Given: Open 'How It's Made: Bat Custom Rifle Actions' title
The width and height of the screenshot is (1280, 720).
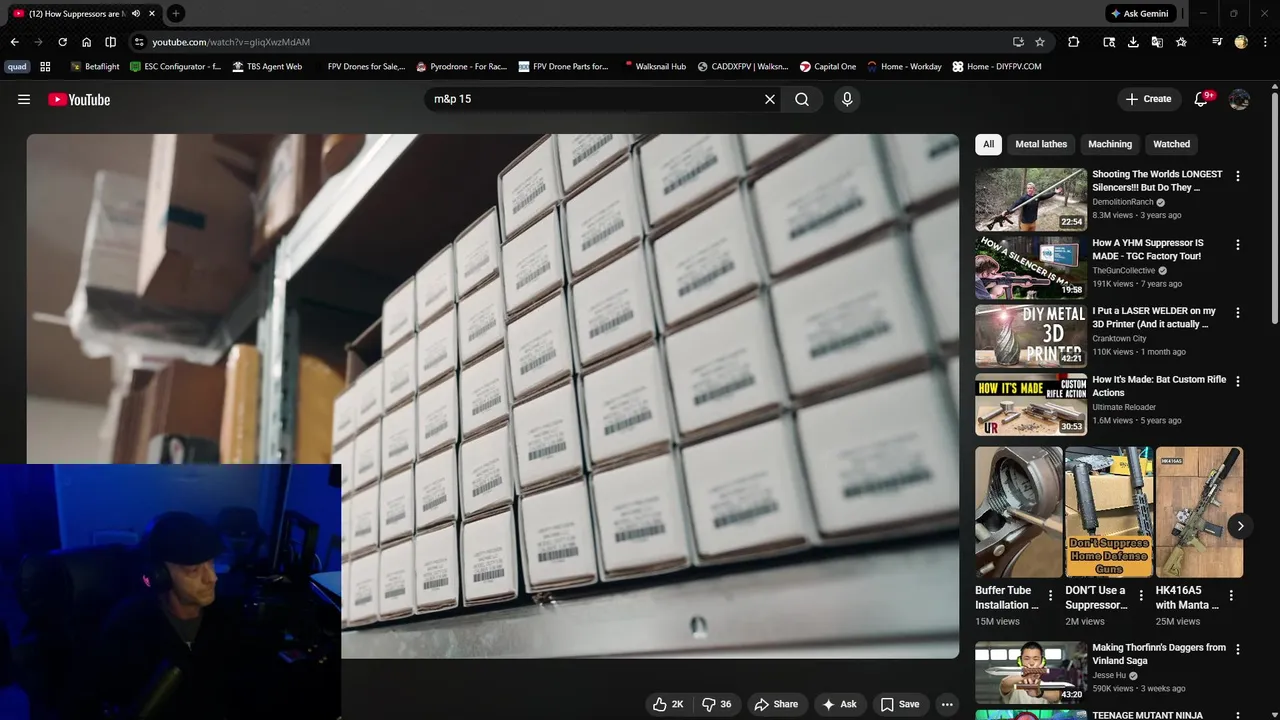Looking at the screenshot, I should coord(1159,386).
